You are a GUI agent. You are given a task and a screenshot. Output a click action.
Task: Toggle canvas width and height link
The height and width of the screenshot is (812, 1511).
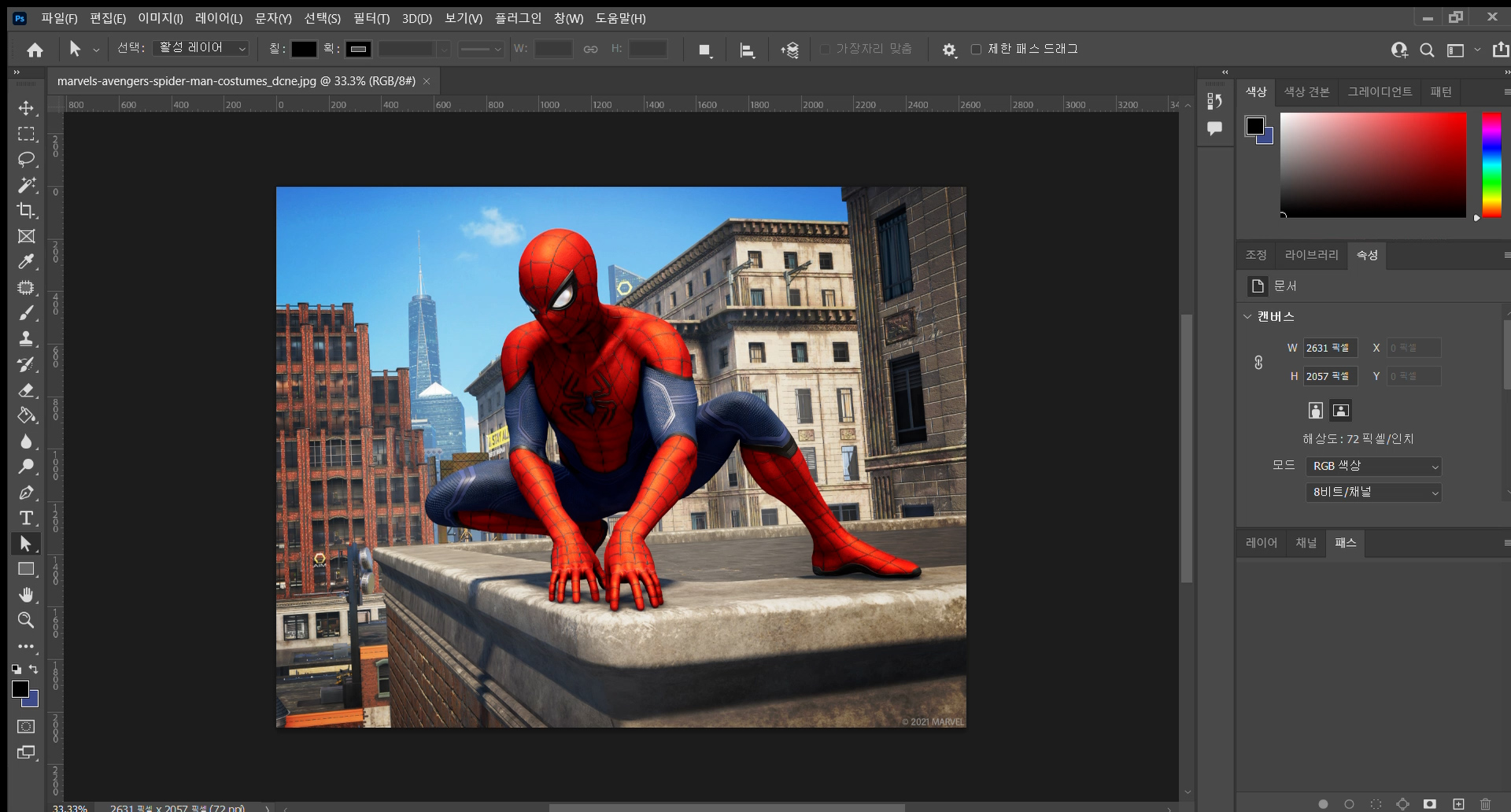[1258, 362]
